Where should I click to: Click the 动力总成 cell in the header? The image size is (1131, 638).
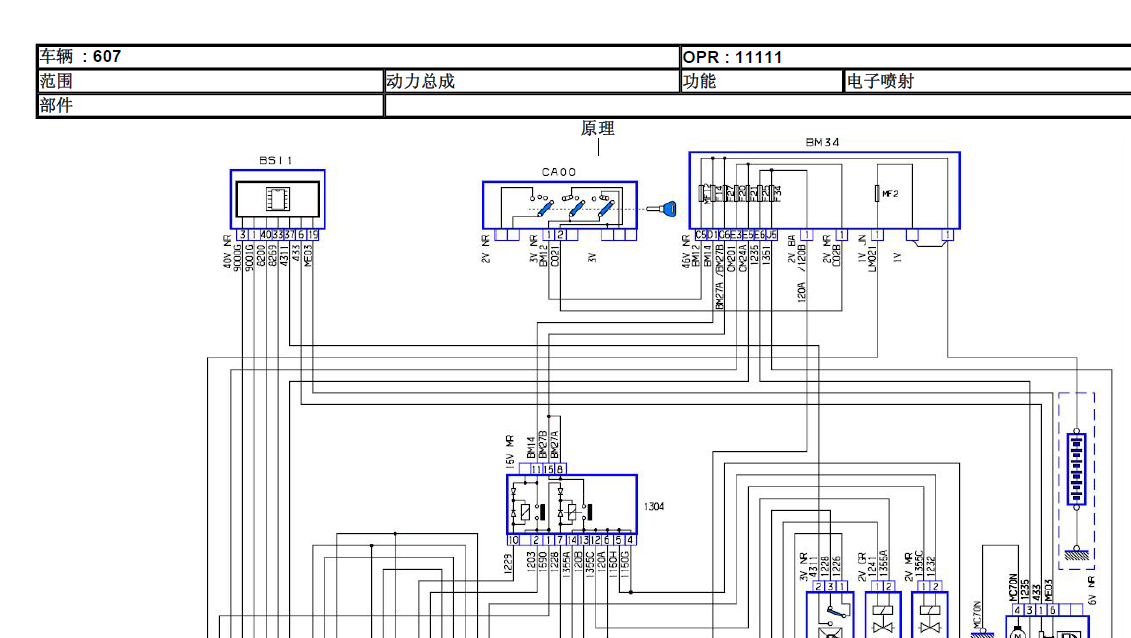pos(532,81)
